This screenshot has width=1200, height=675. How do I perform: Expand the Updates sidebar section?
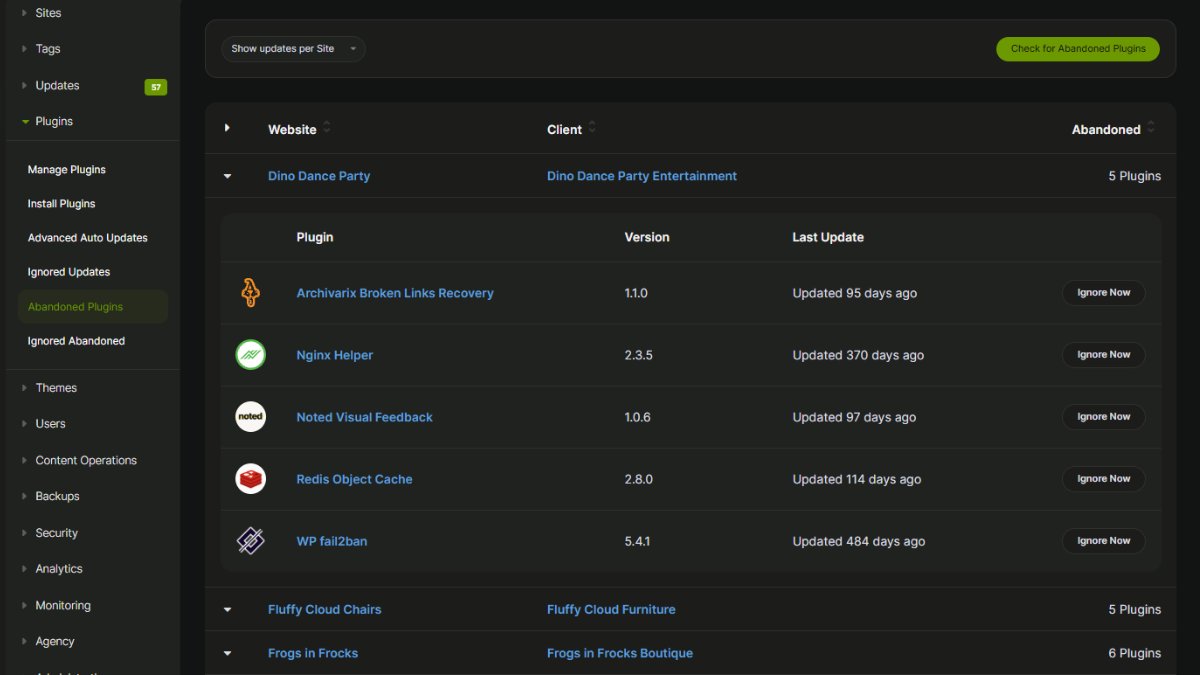(25, 86)
